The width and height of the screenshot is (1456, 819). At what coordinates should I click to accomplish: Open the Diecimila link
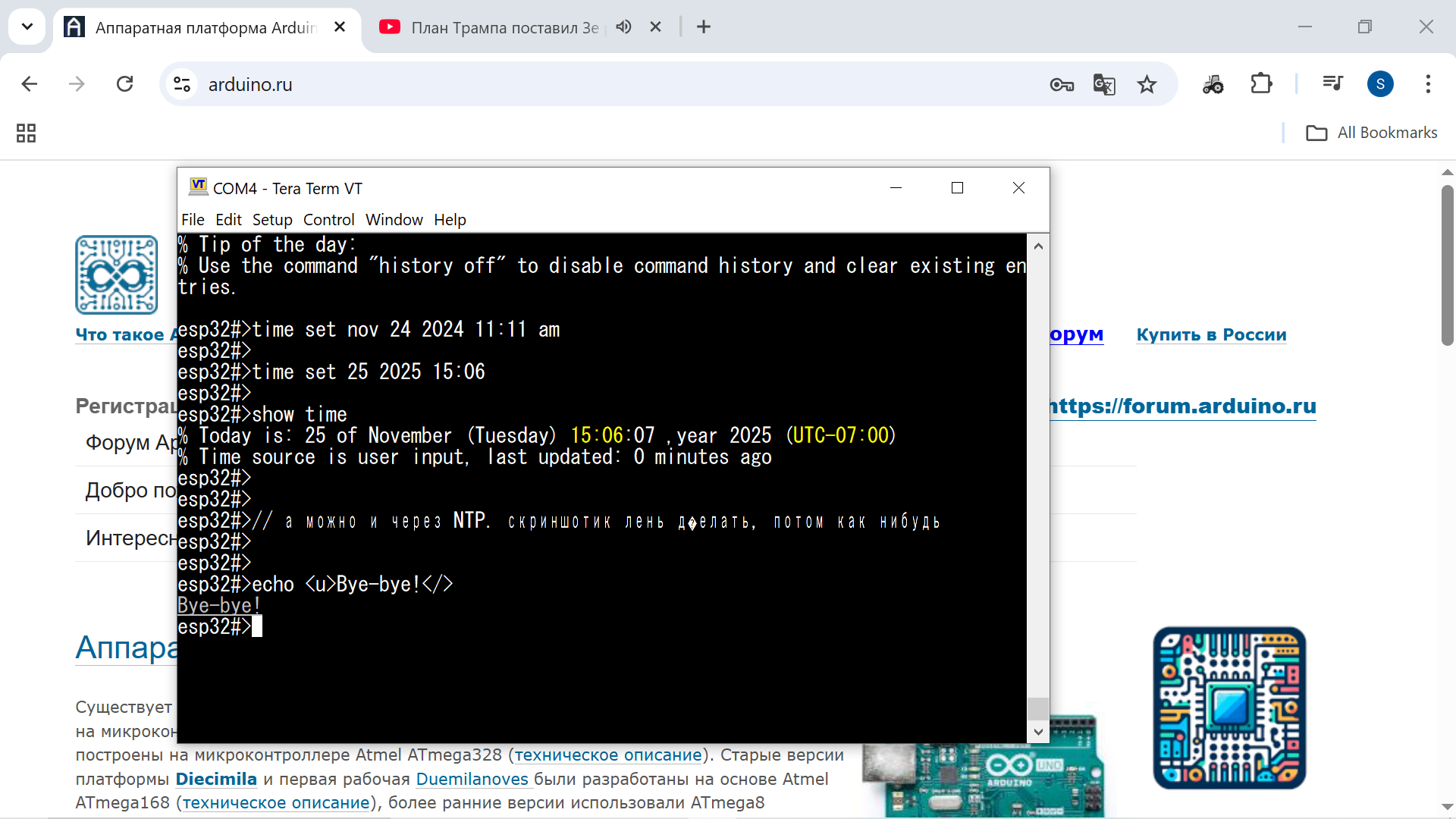pos(216,779)
